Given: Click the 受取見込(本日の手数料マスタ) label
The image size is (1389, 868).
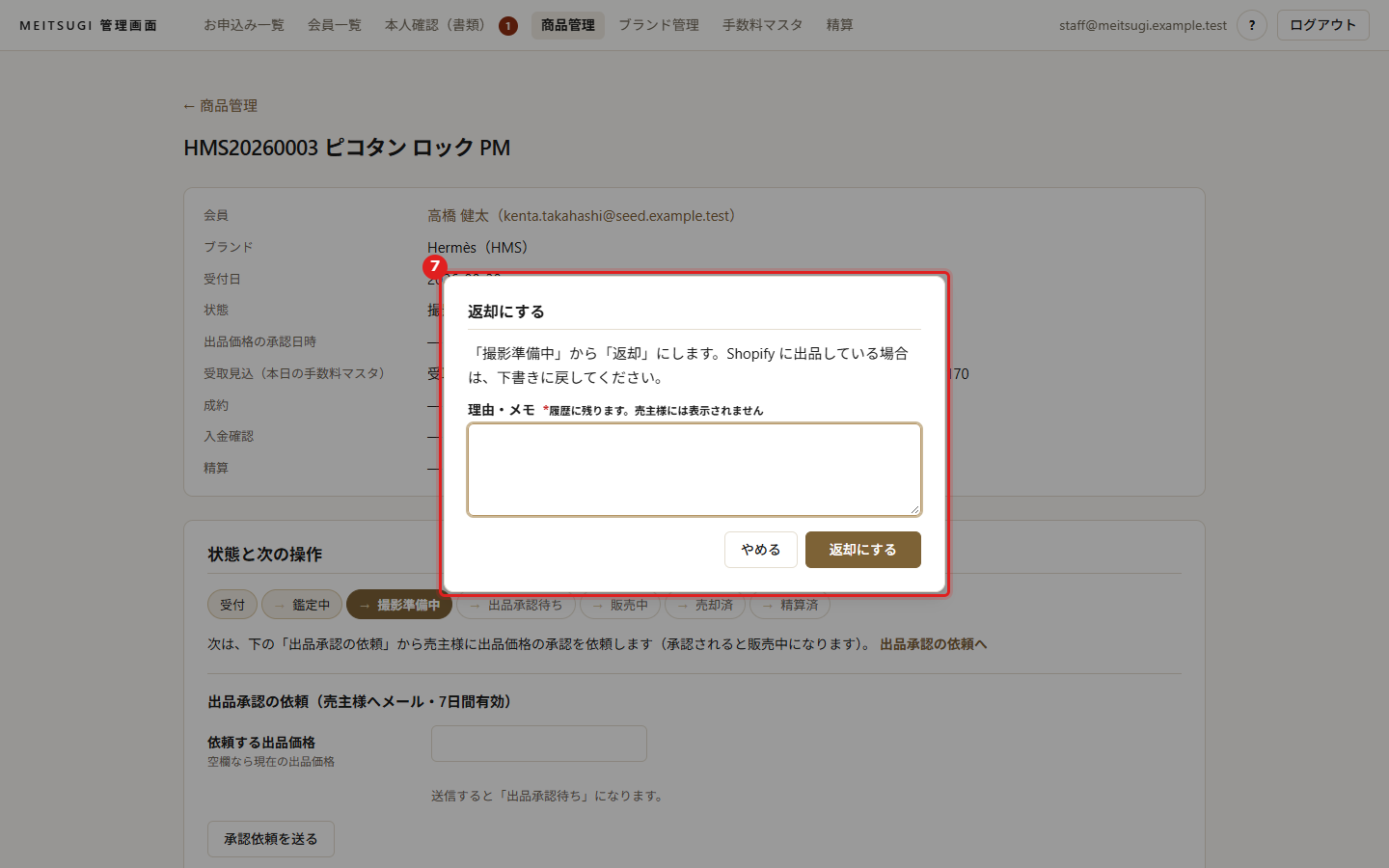Looking at the screenshot, I should tap(294, 373).
